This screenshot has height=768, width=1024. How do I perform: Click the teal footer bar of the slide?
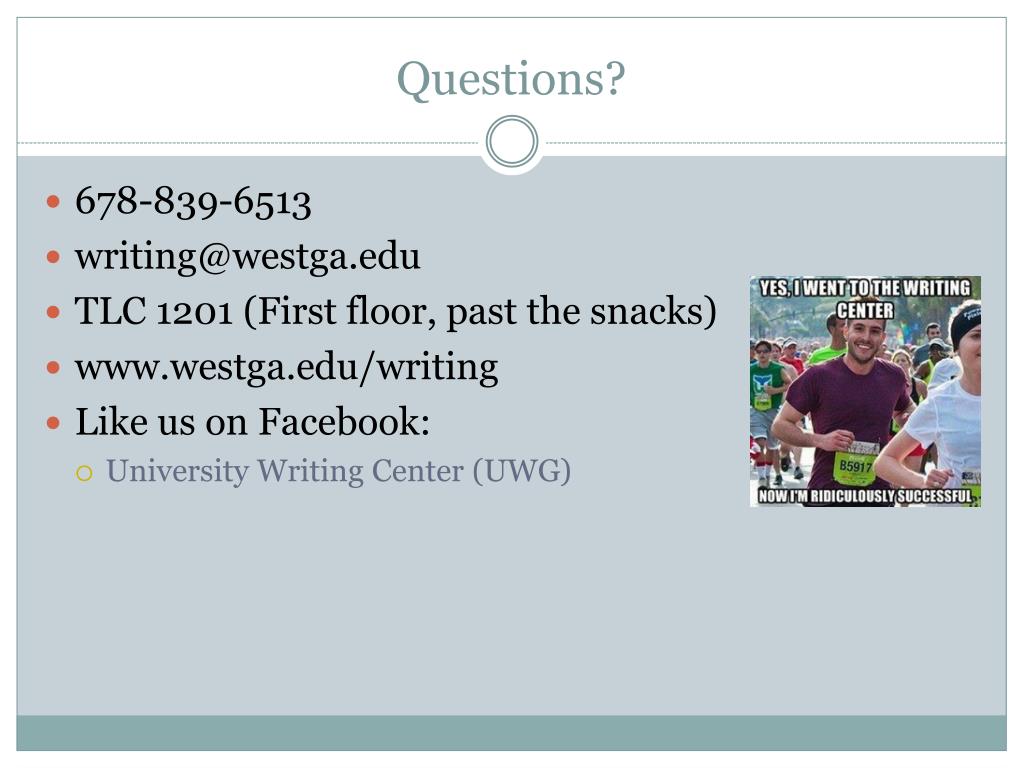[512, 733]
